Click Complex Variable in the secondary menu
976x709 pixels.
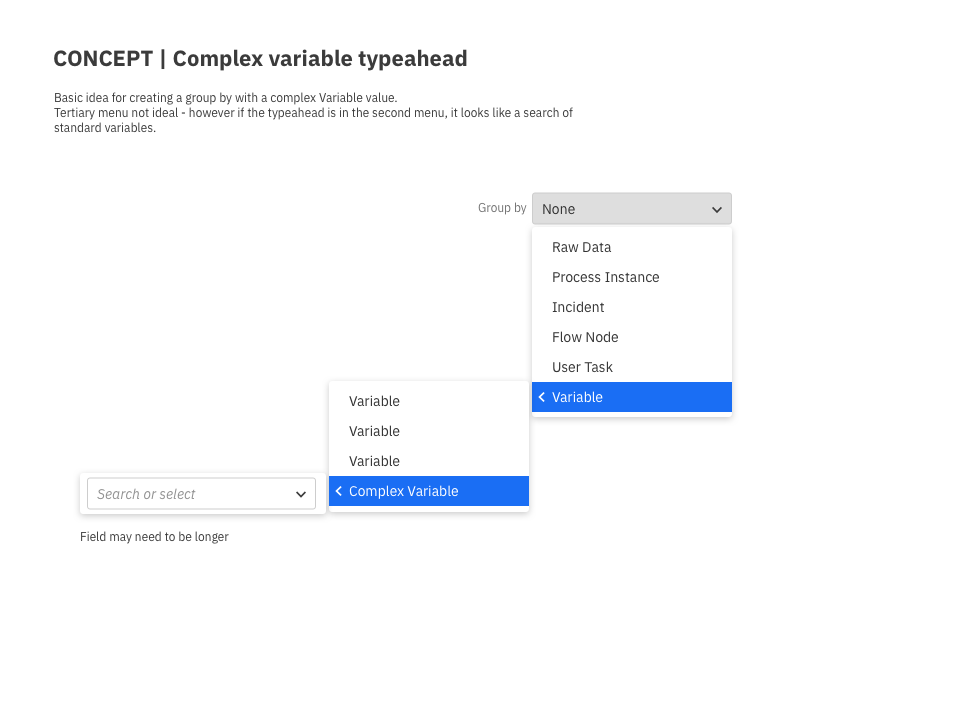[404, 491]
